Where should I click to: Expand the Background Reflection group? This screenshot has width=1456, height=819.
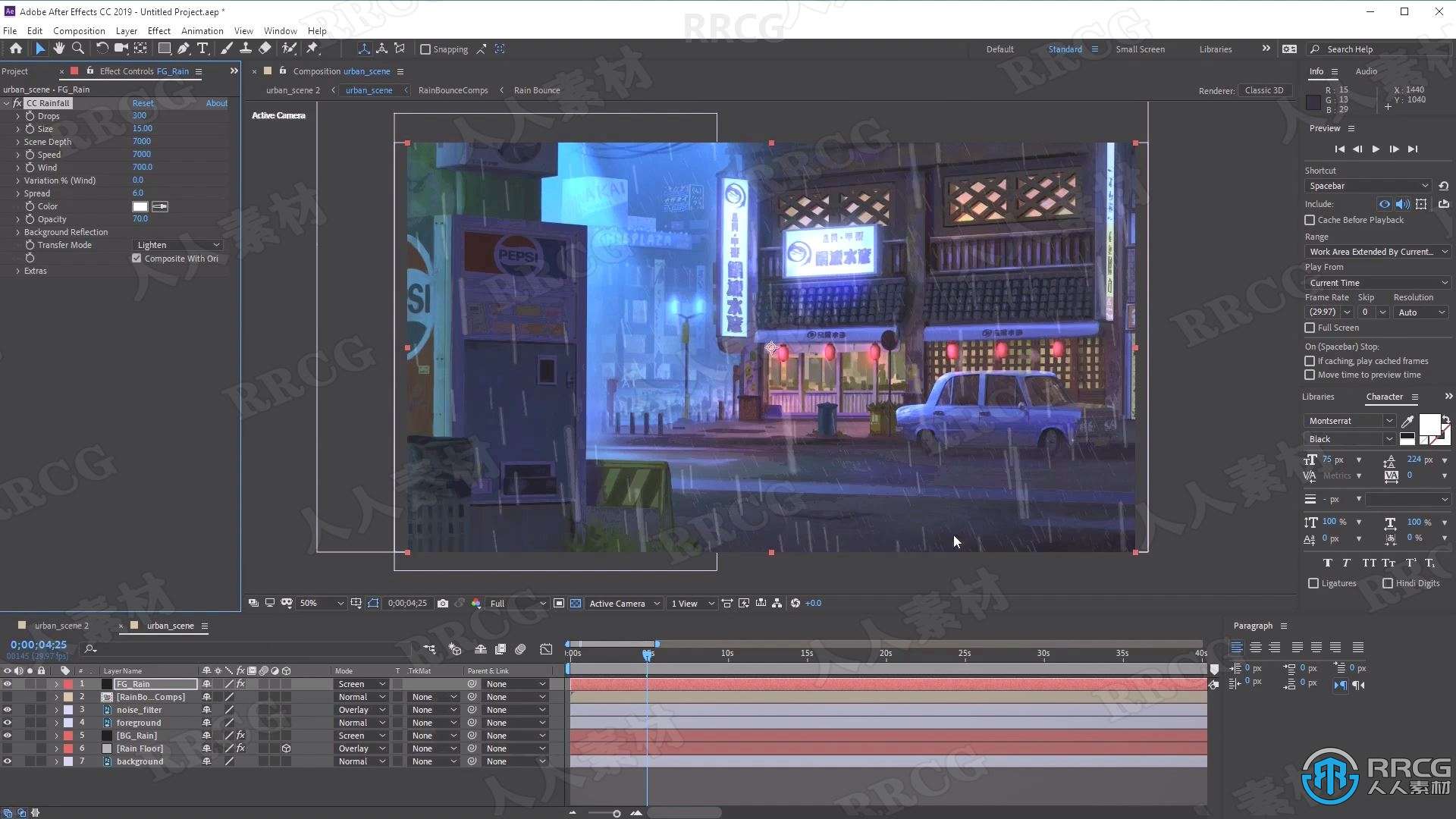click(x=17, y=232)
